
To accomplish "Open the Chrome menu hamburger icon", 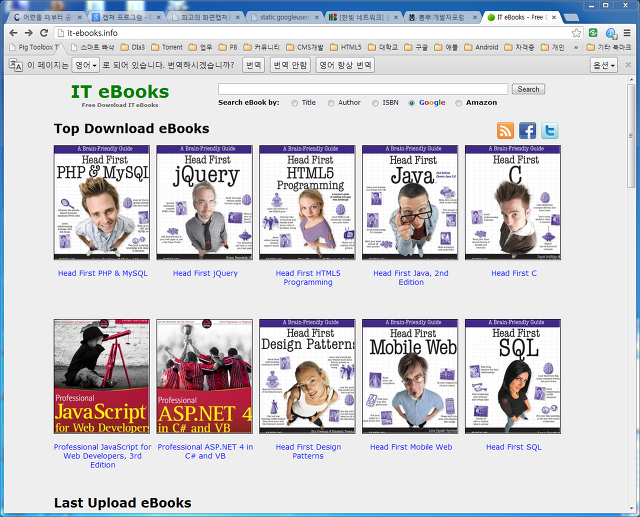I will pyautogui.click(x=627, y=33).
